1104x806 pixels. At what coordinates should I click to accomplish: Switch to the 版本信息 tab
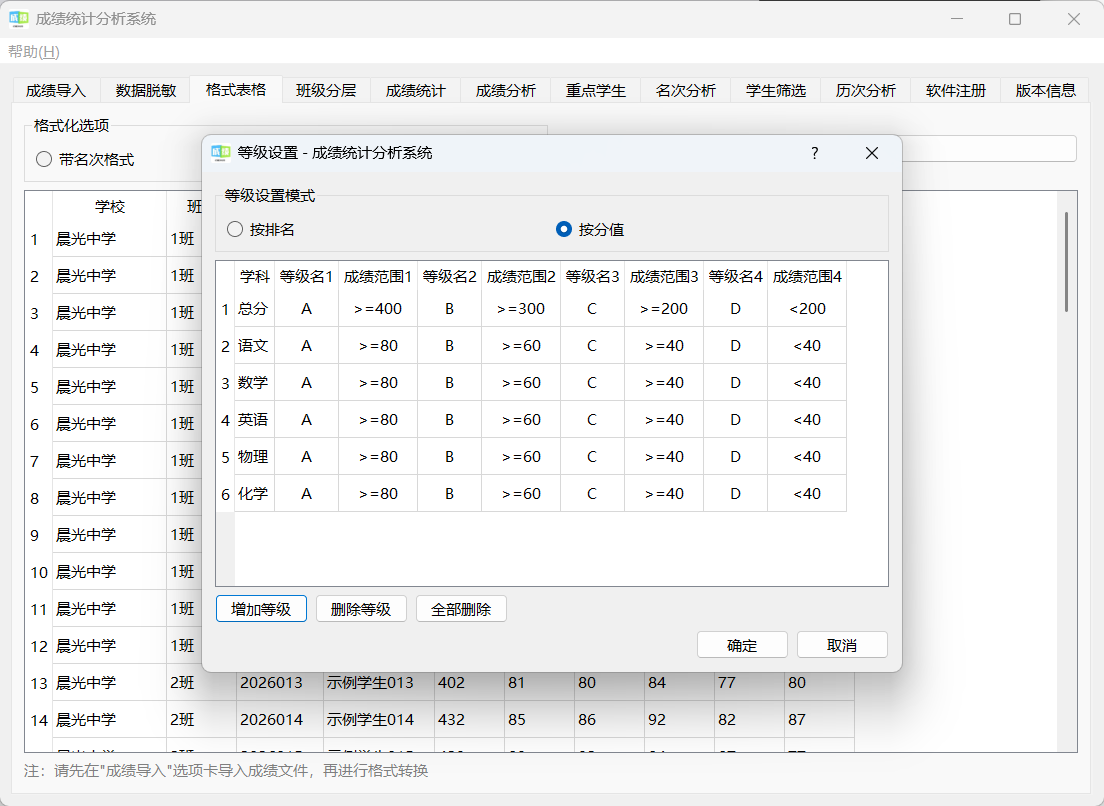1046,91
